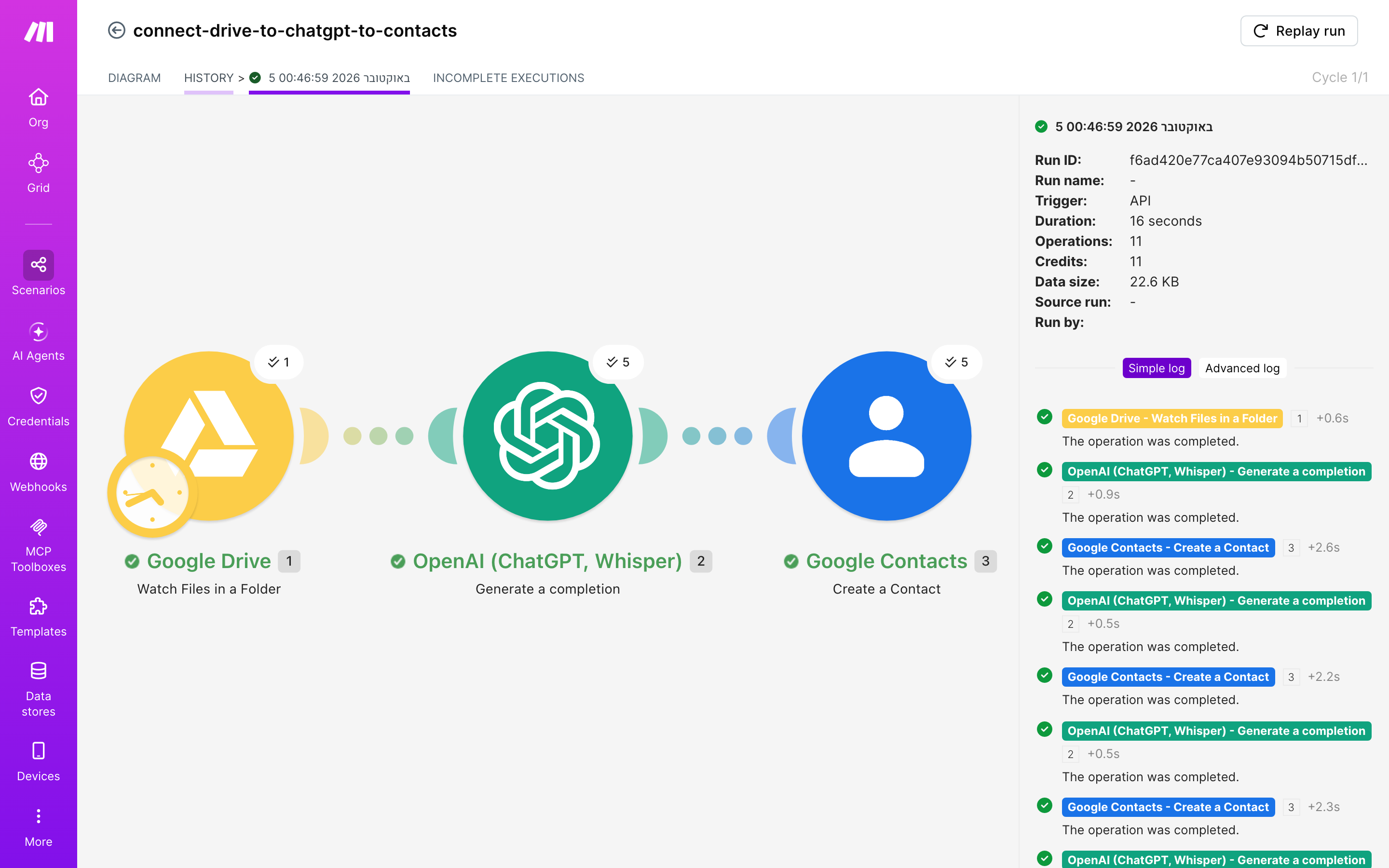Open the Google Contacts operations bubble showing 5
Screen dimensions: 1389x868
957,362
